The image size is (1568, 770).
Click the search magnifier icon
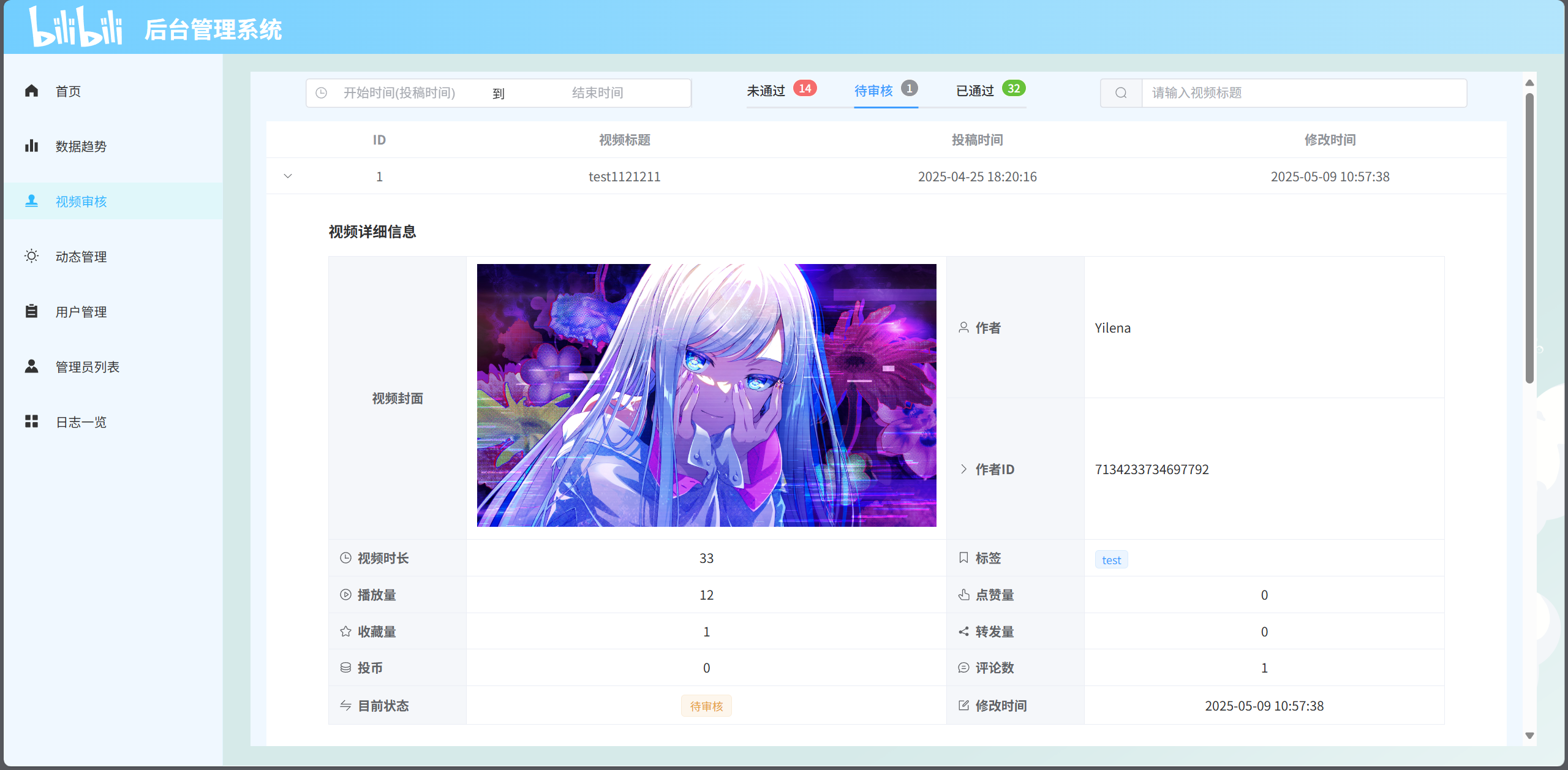tap(1121, 93)
